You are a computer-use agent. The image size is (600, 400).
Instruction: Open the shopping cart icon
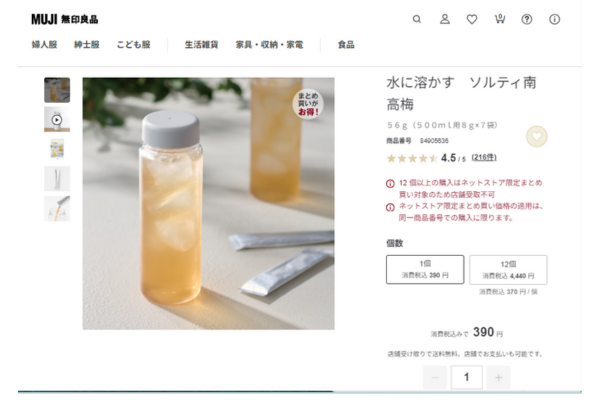point(500,19)
